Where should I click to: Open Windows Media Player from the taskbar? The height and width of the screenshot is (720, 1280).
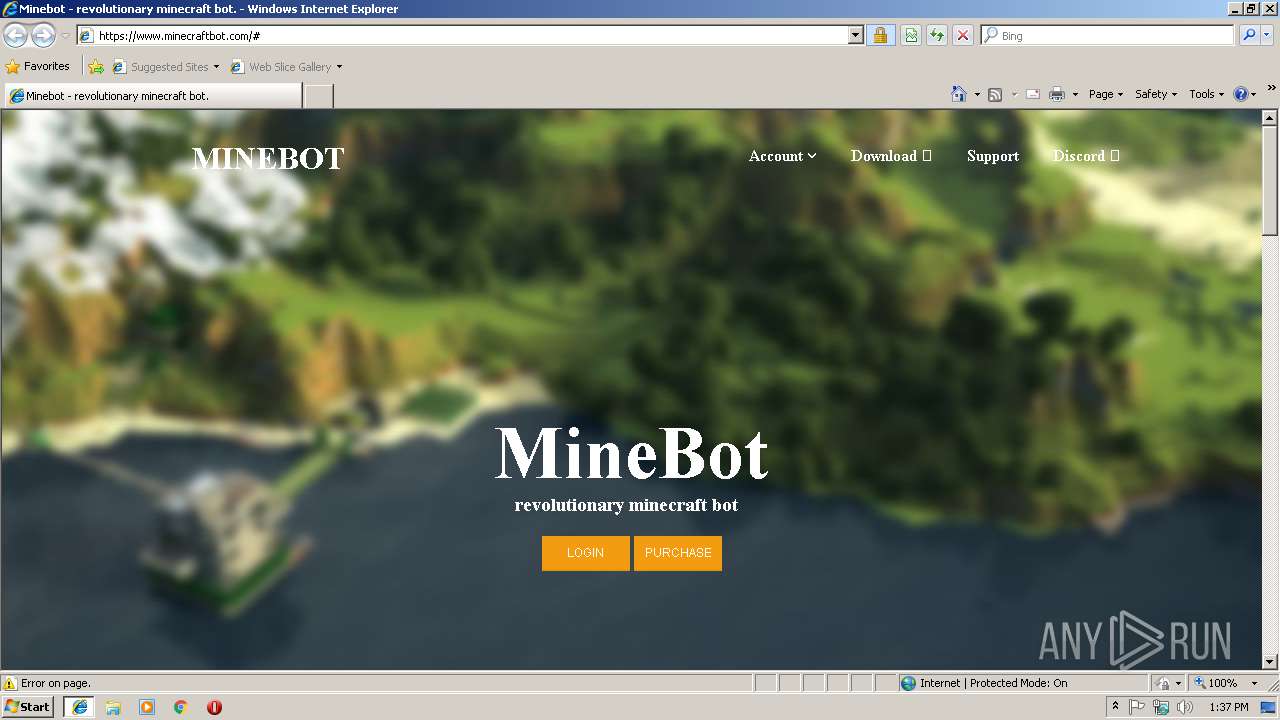[x=147, y=707]
